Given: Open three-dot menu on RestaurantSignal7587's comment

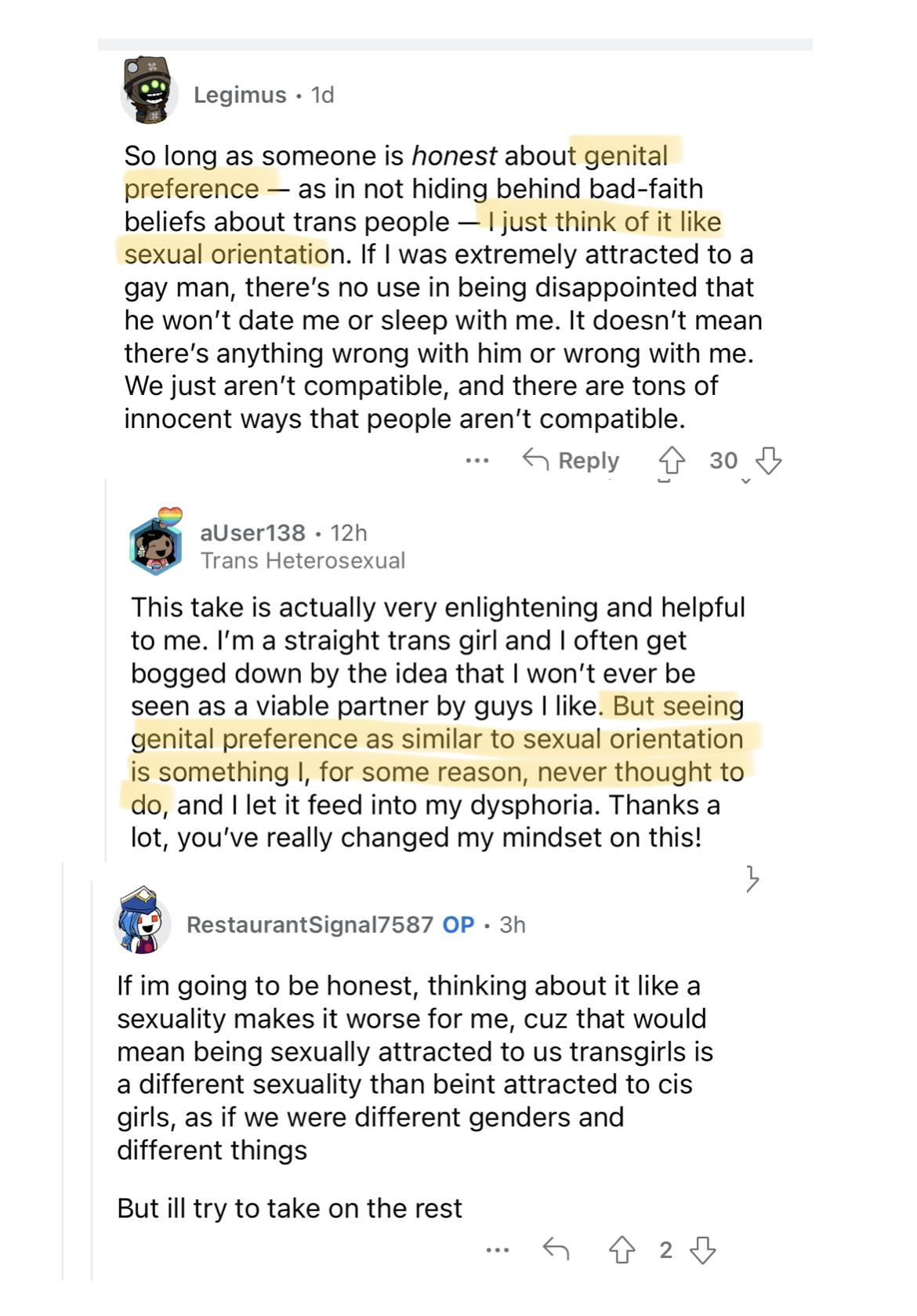Looking at the screenshot, I should (498, 1249).
